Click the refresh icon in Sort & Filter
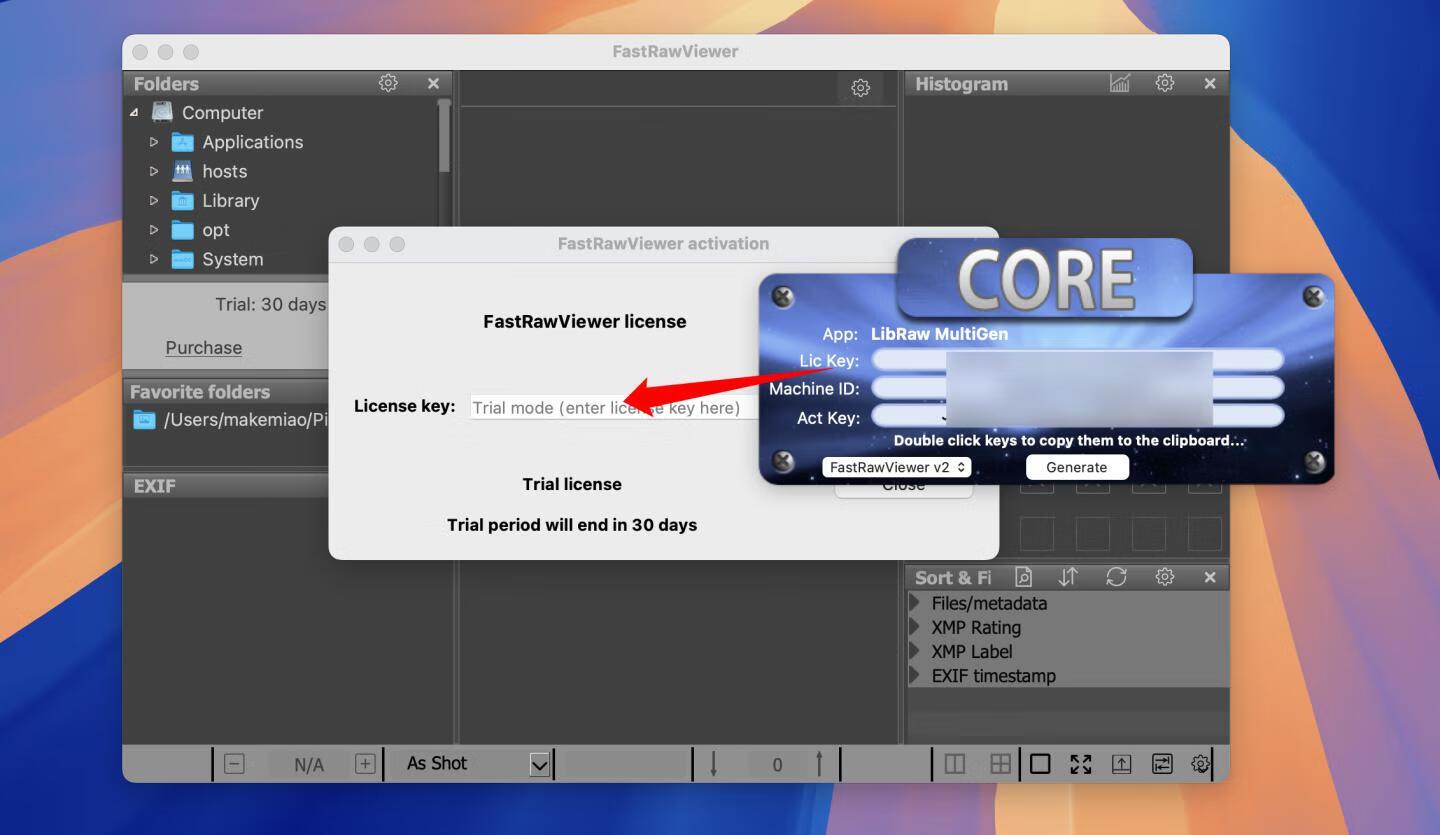Screen dimensions: 1440x835 1116,577
